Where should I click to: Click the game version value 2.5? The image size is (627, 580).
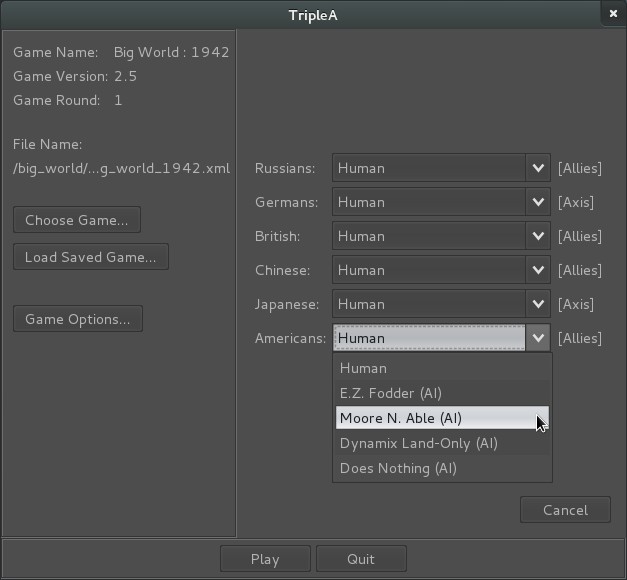click(x=126, y=76)
